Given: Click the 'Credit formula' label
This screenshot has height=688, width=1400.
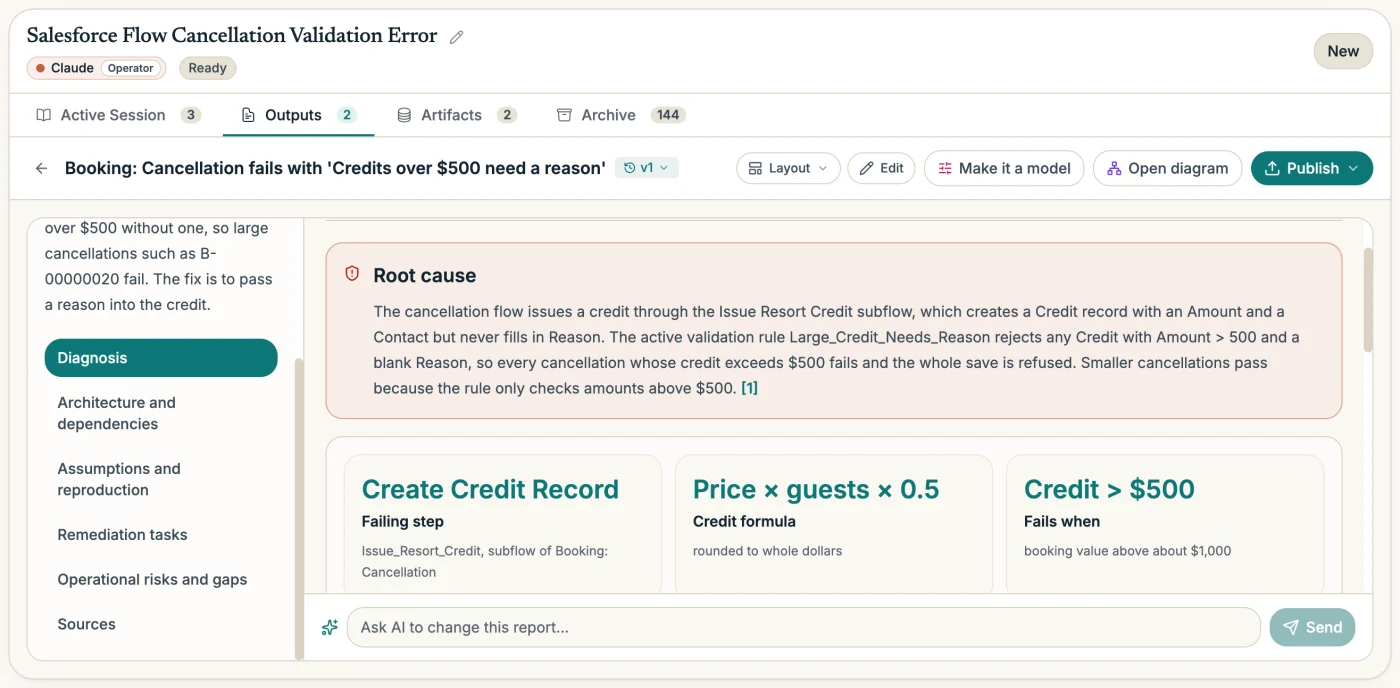Looking at the screenshot, I should pyautogui.click(x=744, y=521).
